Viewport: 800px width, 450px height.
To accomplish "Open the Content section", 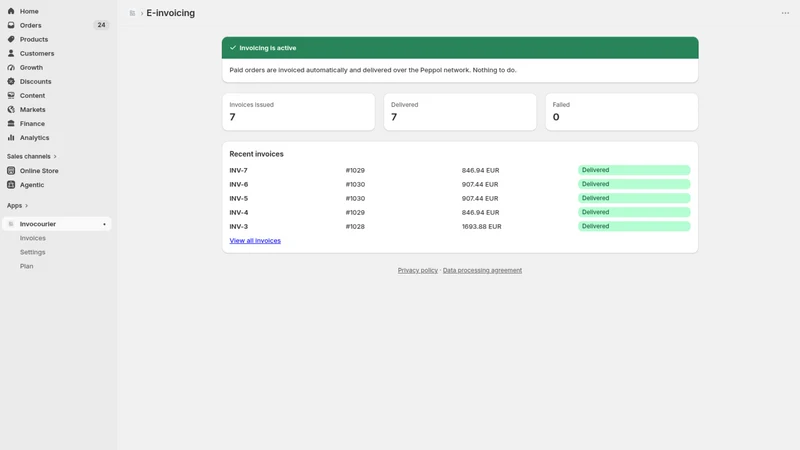I will click(x=32, y=95).
